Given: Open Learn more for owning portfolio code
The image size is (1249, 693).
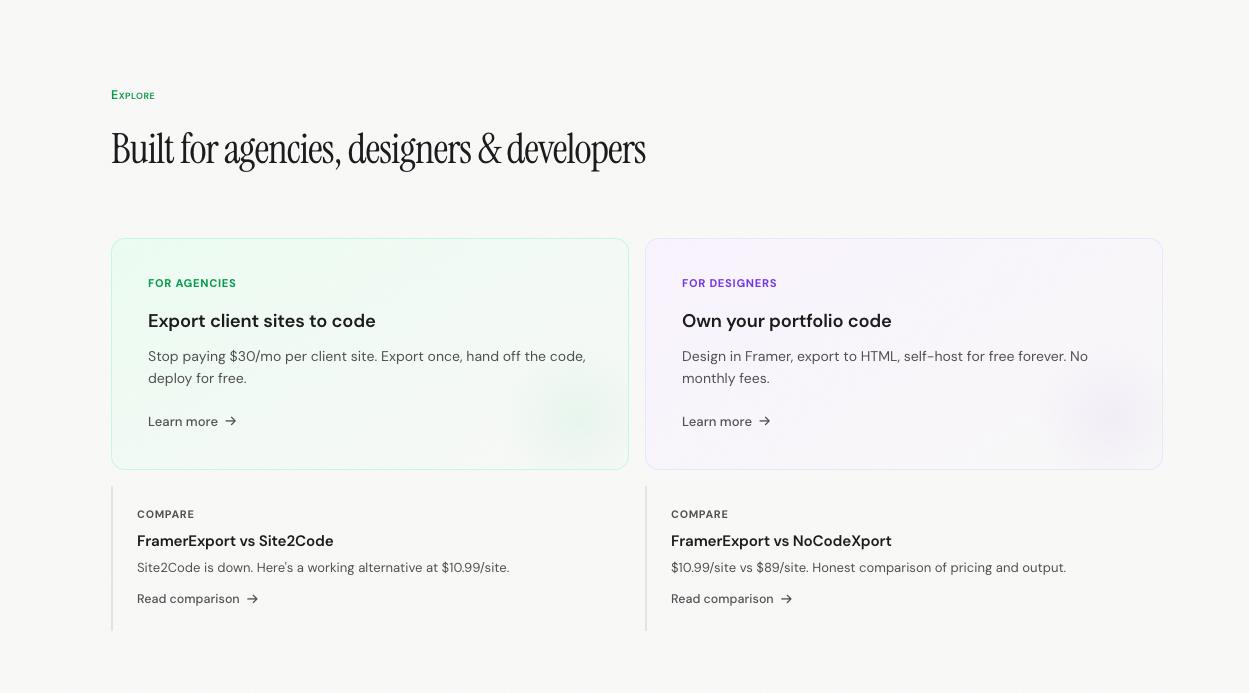Looking at the screenshot, I should click(717, 421).
